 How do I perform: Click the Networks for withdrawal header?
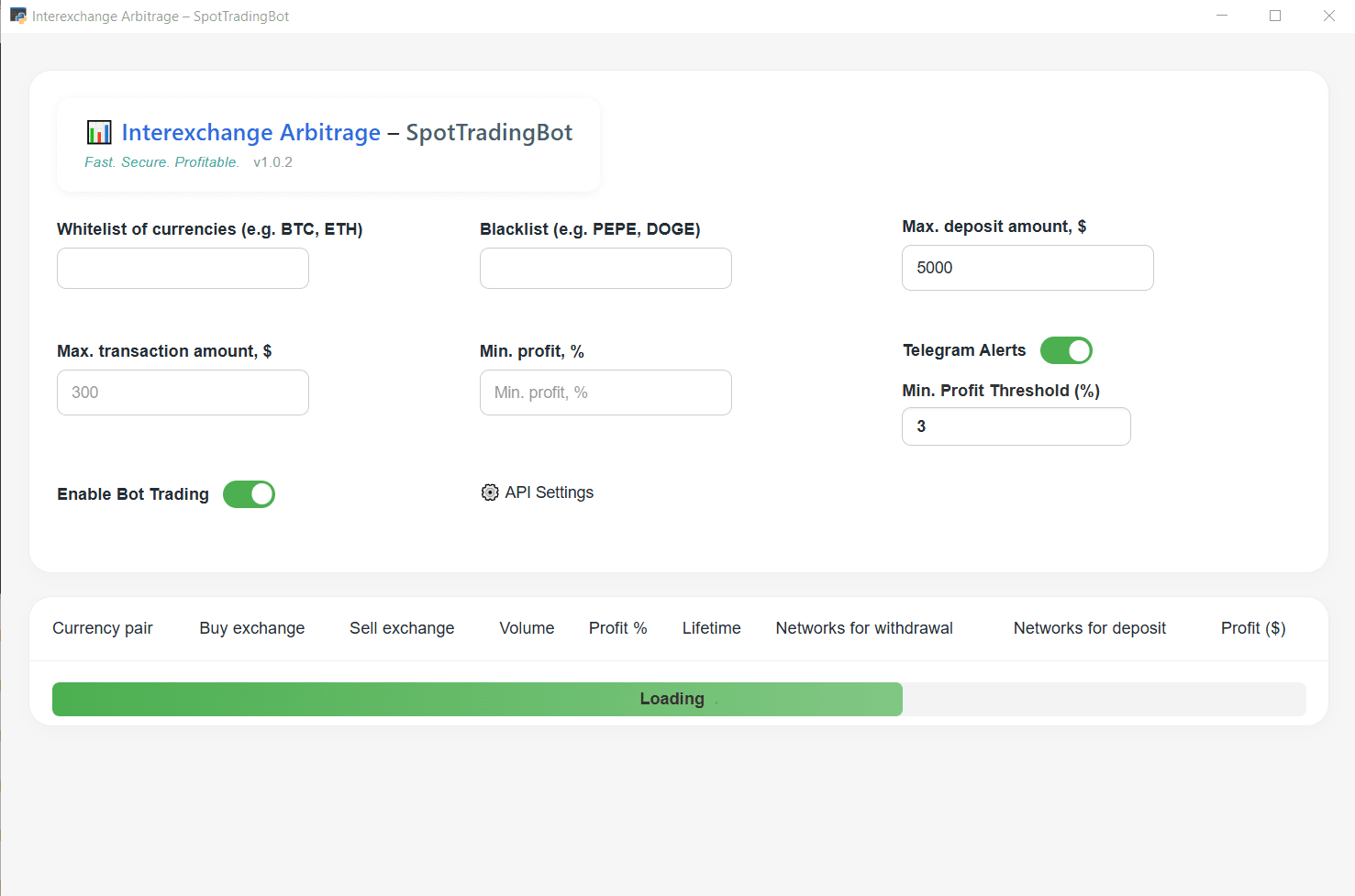coord(864,628)
